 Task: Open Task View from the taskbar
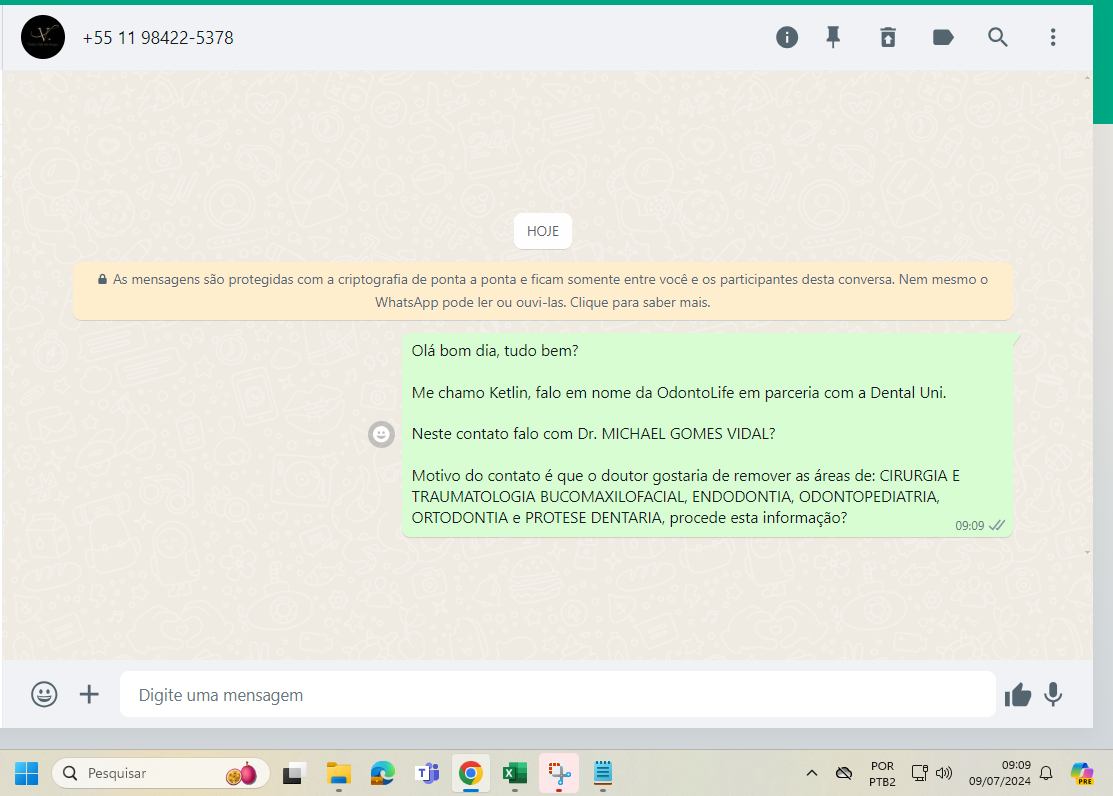click(294, 773)
